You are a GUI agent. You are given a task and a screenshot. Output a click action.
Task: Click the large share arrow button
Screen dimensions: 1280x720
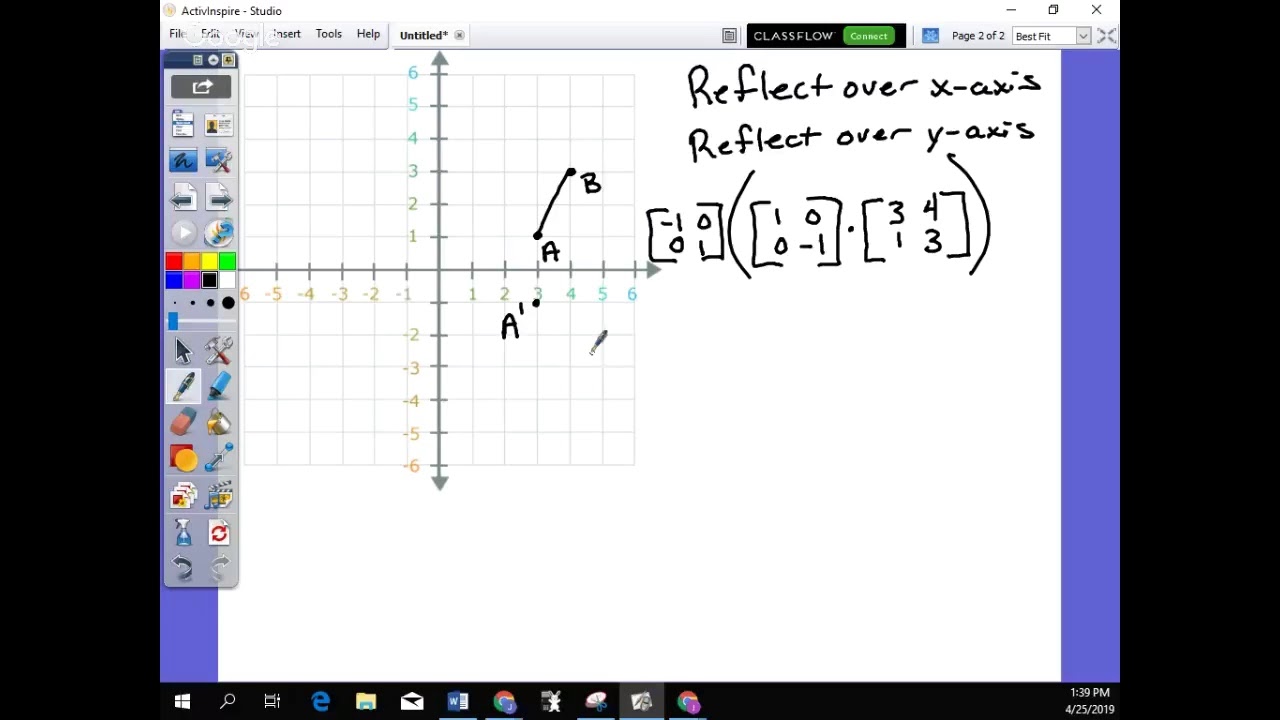(201, 87)
